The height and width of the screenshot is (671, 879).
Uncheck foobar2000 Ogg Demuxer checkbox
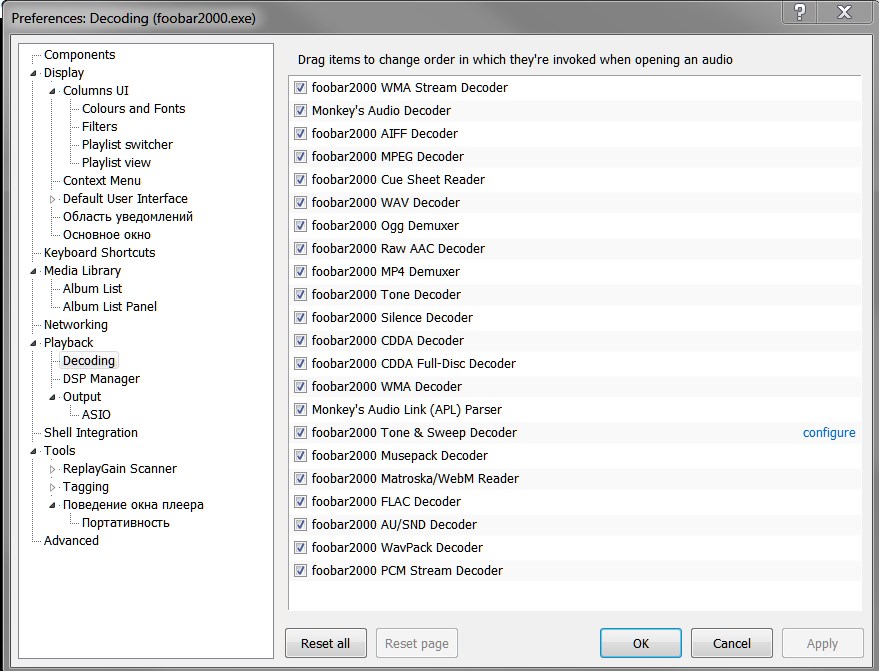pyautogui.click(x=301, y=226)
